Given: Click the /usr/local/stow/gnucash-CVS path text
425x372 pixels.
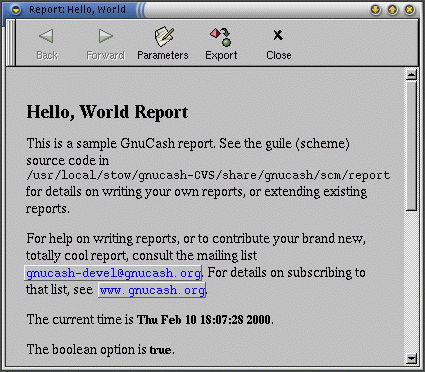Looking at the screenshot, I should click(208, 175).
